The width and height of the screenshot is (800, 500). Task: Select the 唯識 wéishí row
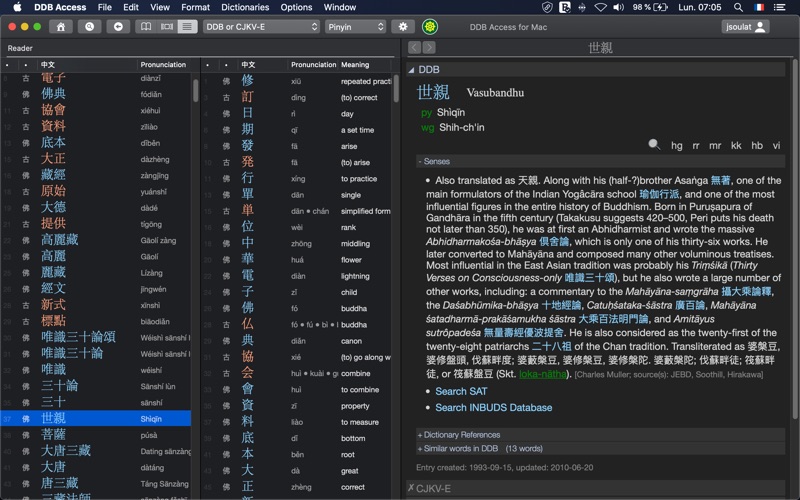point(96,370)
